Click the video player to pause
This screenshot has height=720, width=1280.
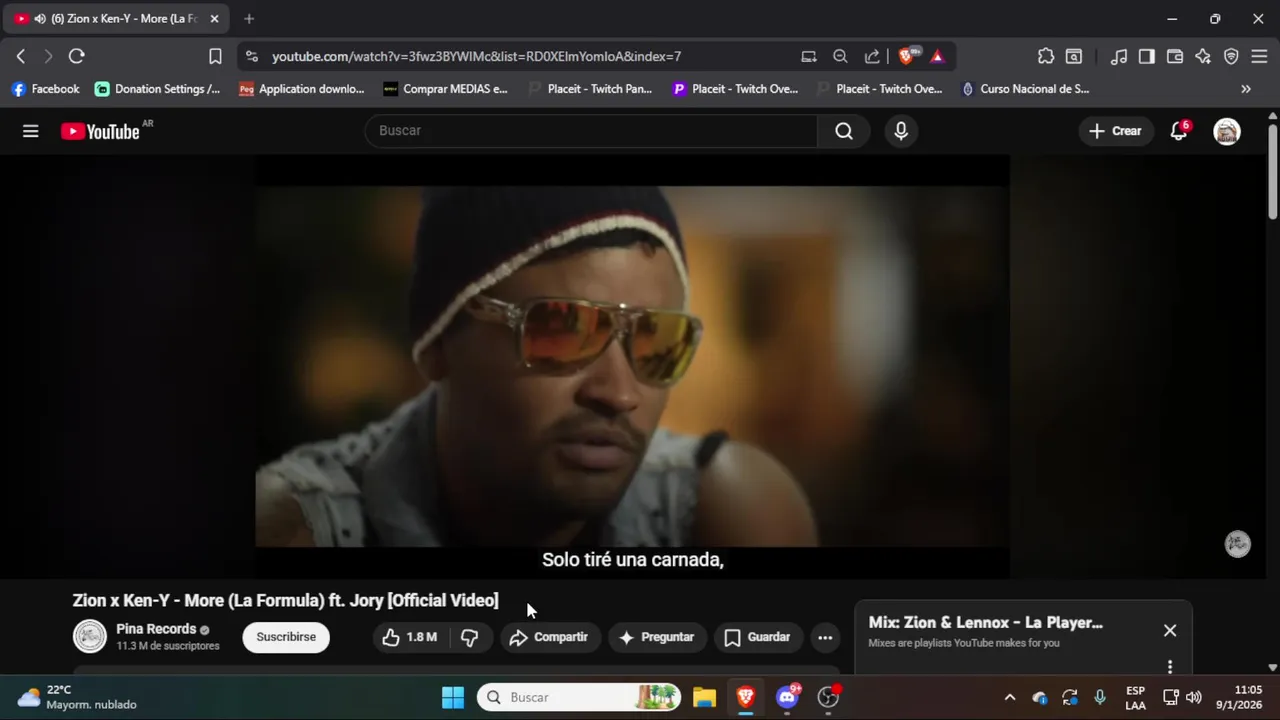click(x=632, y=366)
